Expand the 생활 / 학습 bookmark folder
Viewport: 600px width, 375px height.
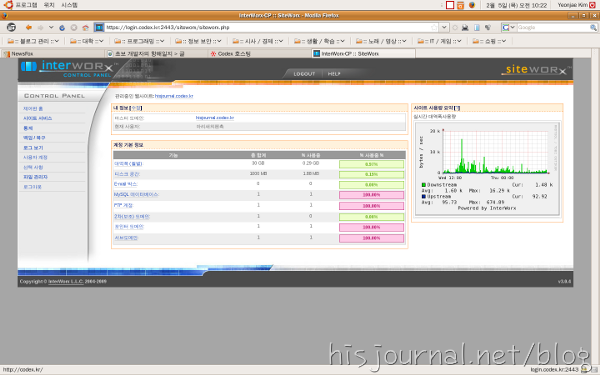tap(320, 41)
